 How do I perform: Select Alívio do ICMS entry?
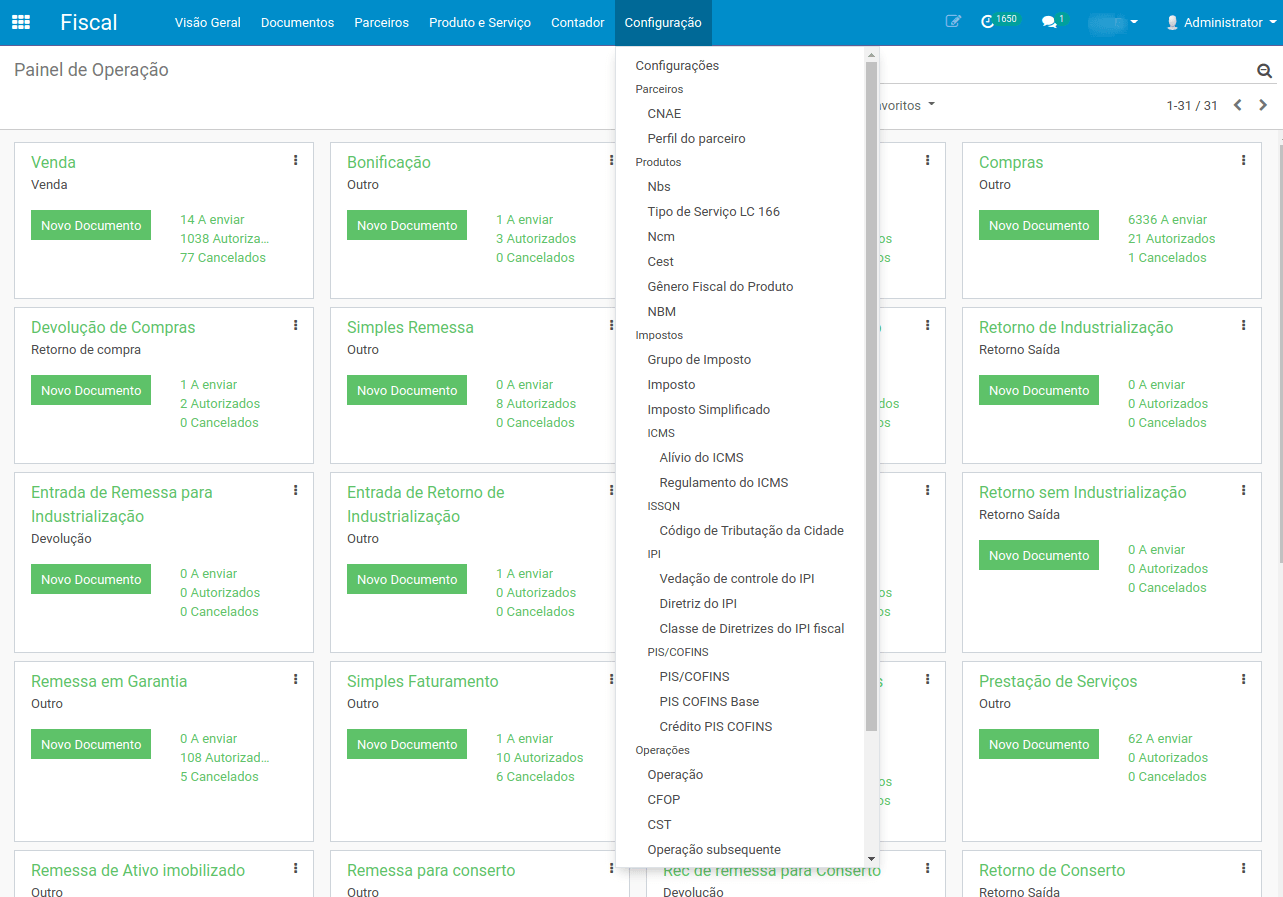(702, 458)
